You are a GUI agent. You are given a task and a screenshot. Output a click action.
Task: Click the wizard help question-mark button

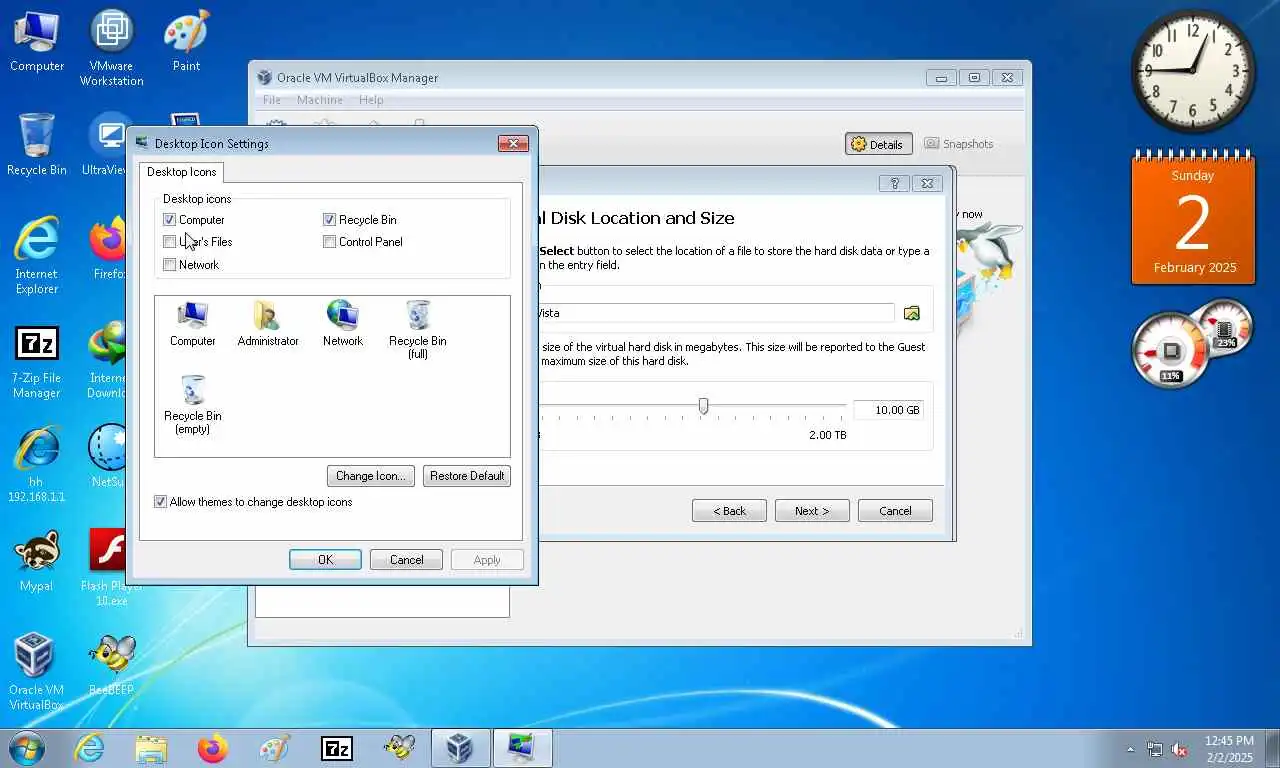click(894, 183)
